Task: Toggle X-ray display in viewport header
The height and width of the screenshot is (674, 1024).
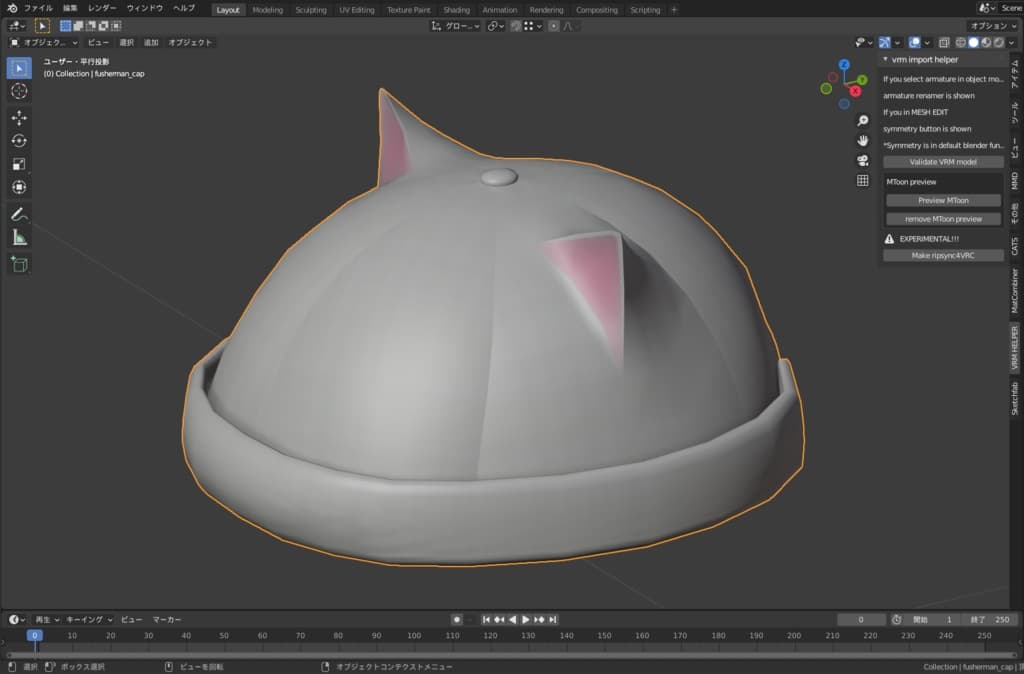Action: coord(944,43)
